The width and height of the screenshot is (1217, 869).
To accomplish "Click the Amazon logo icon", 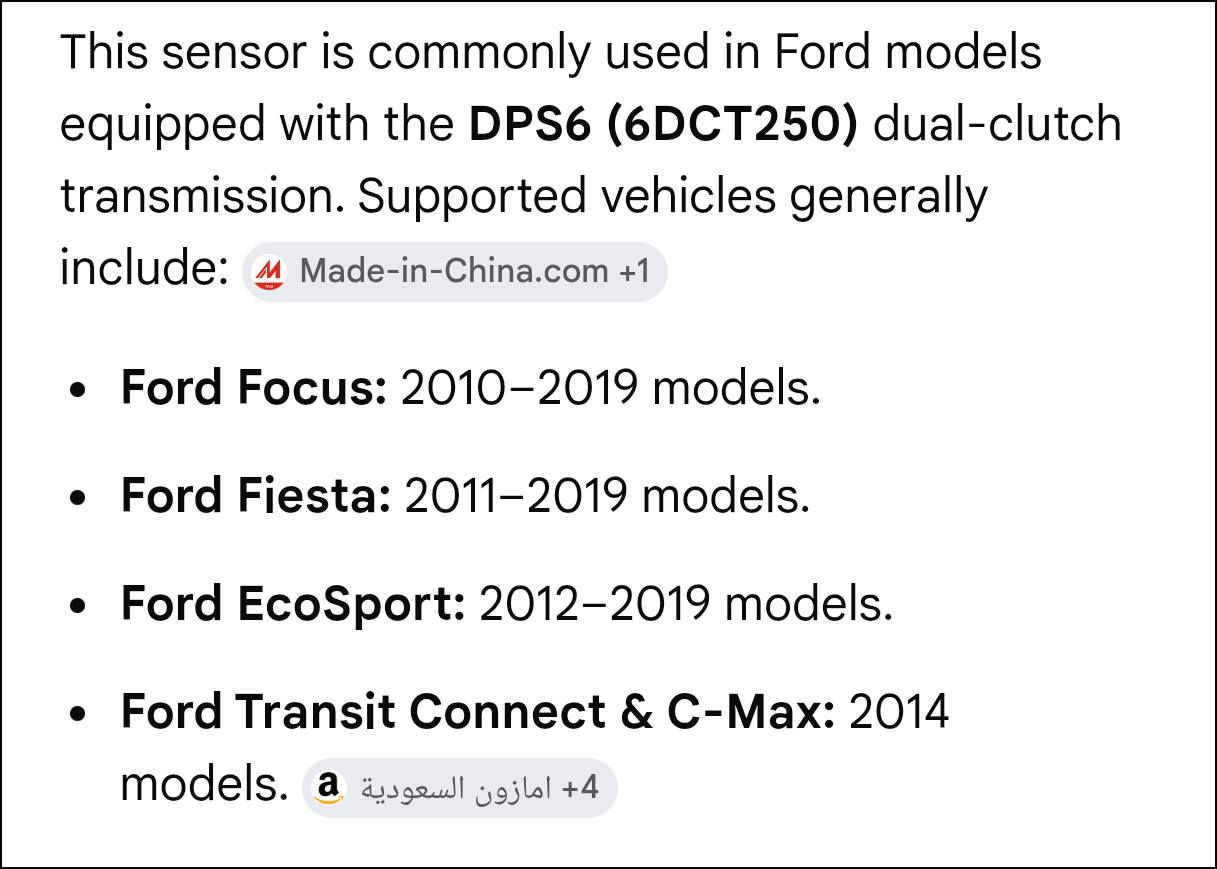I will pyautogui.click(x=327, y=788).
